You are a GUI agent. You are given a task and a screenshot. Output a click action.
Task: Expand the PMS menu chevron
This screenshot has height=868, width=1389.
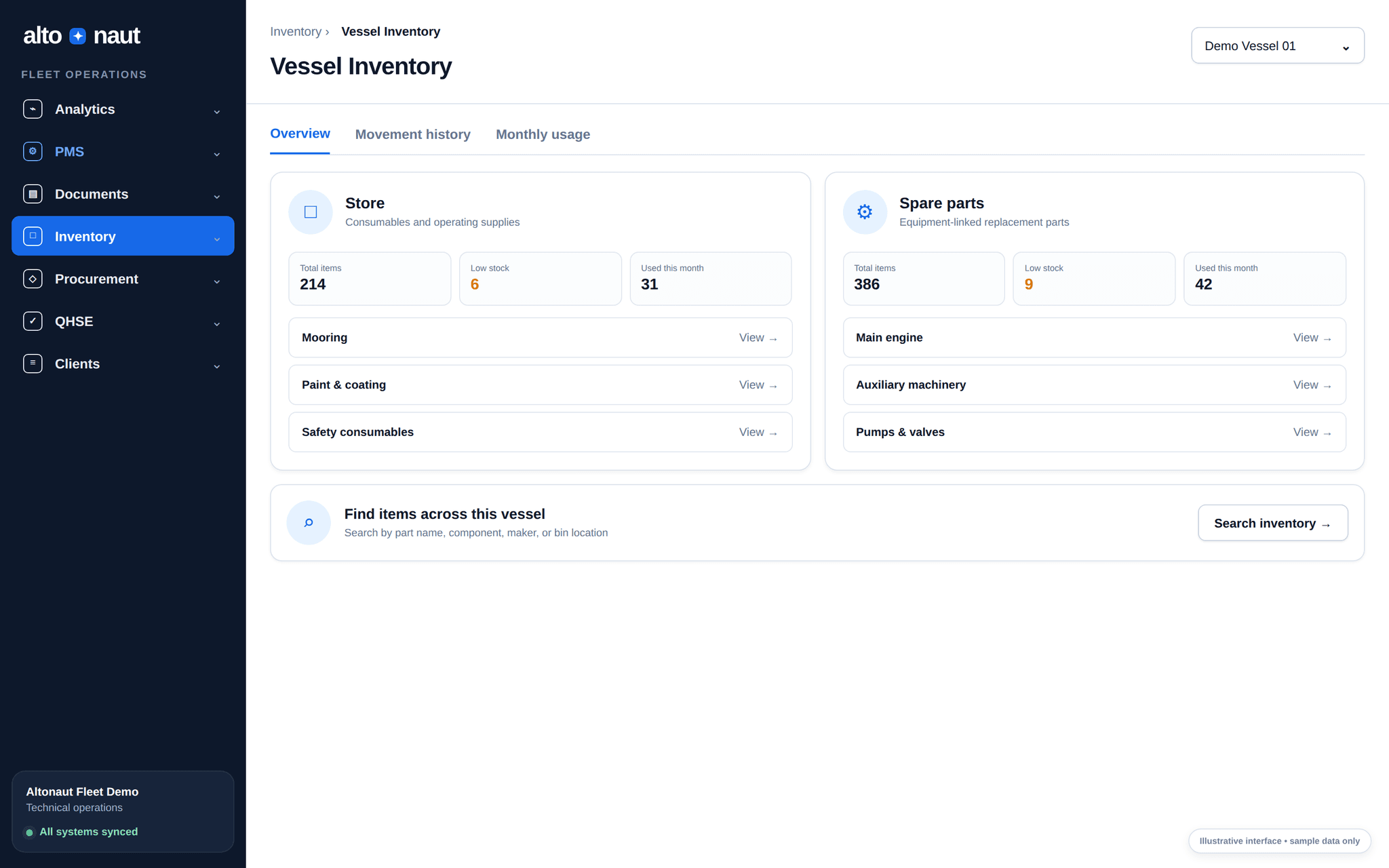tap(217, 155)
